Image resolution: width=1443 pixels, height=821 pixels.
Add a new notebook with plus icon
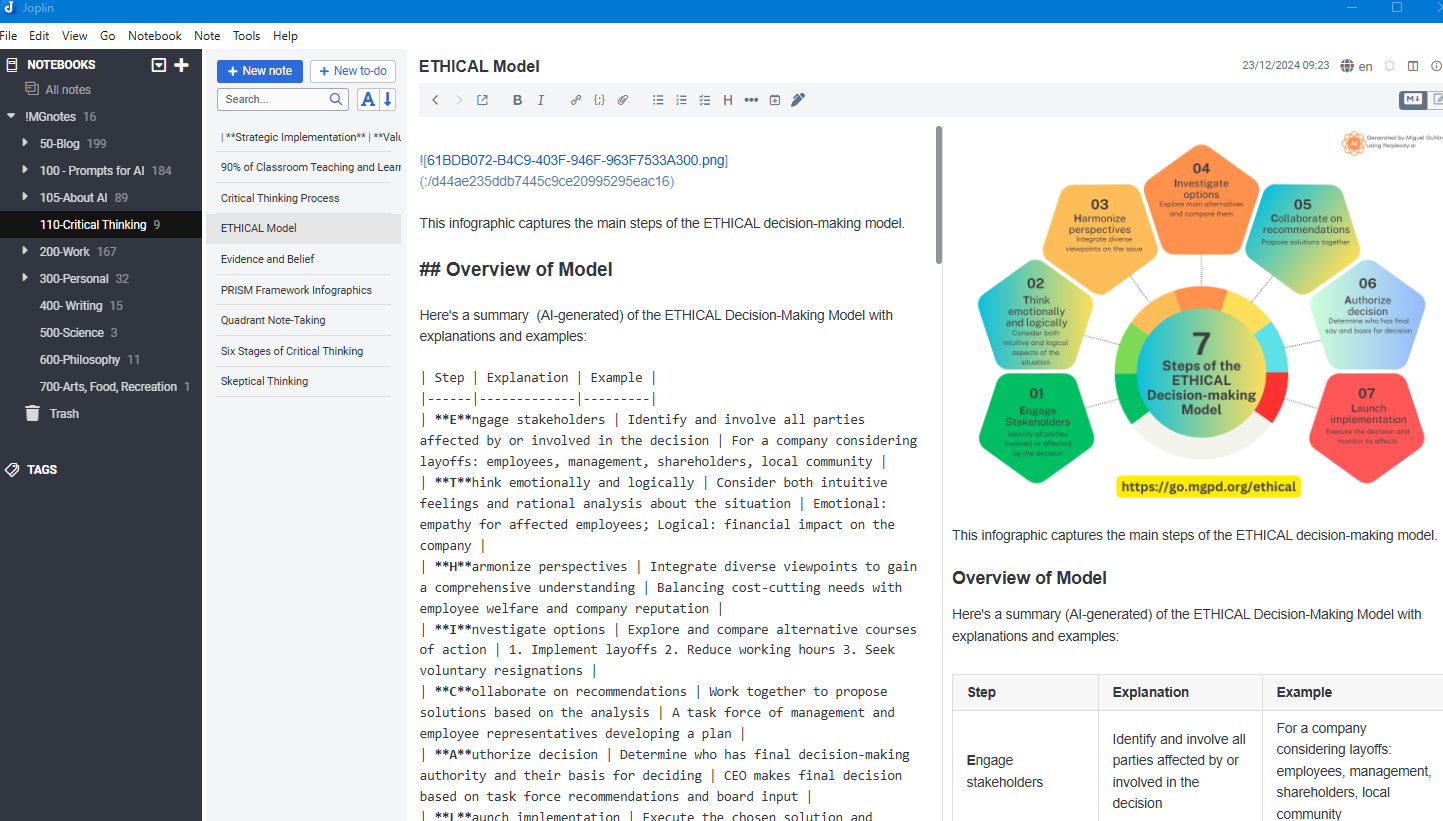[x=181, y=65]
